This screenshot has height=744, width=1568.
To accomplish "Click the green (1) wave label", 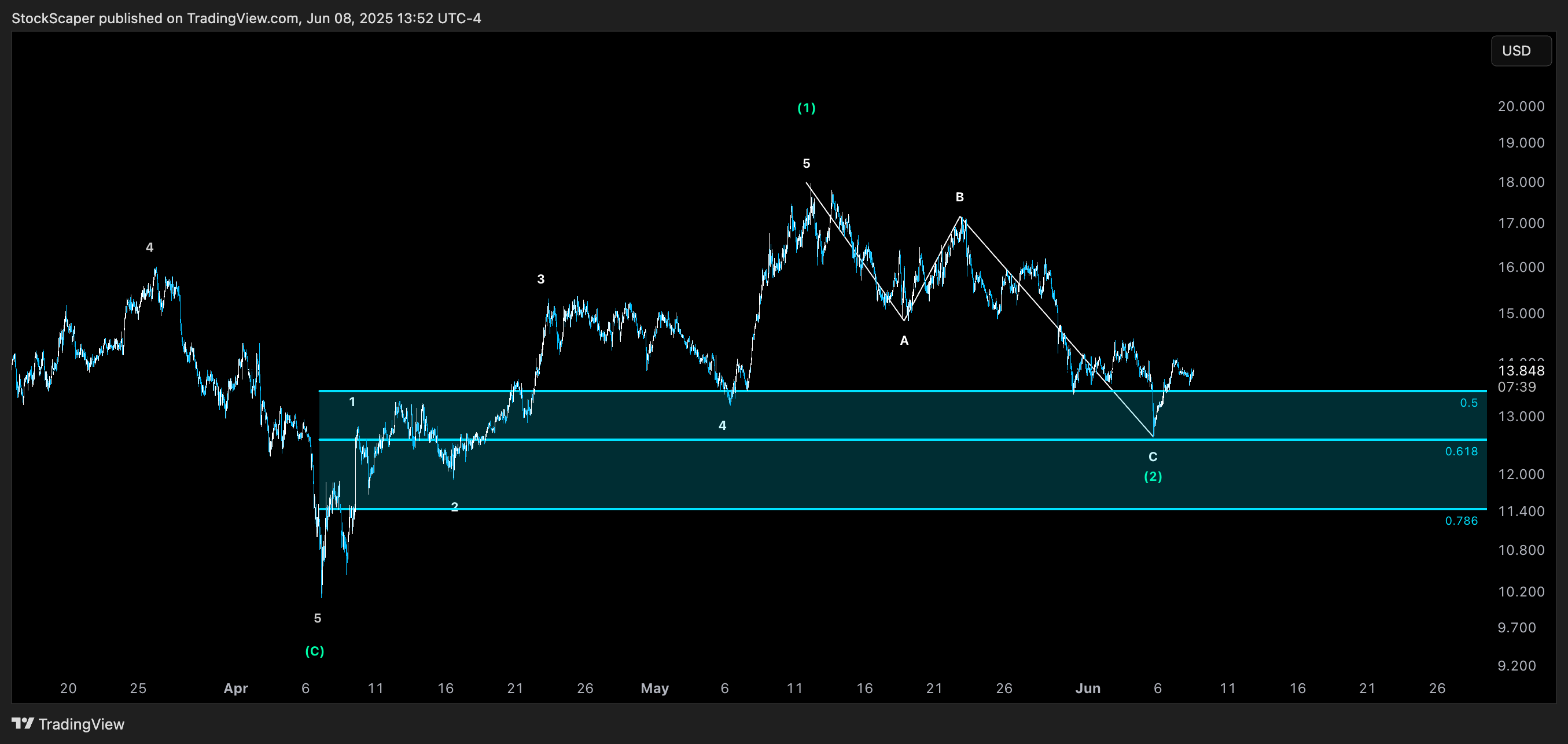I will coord(807,108).
